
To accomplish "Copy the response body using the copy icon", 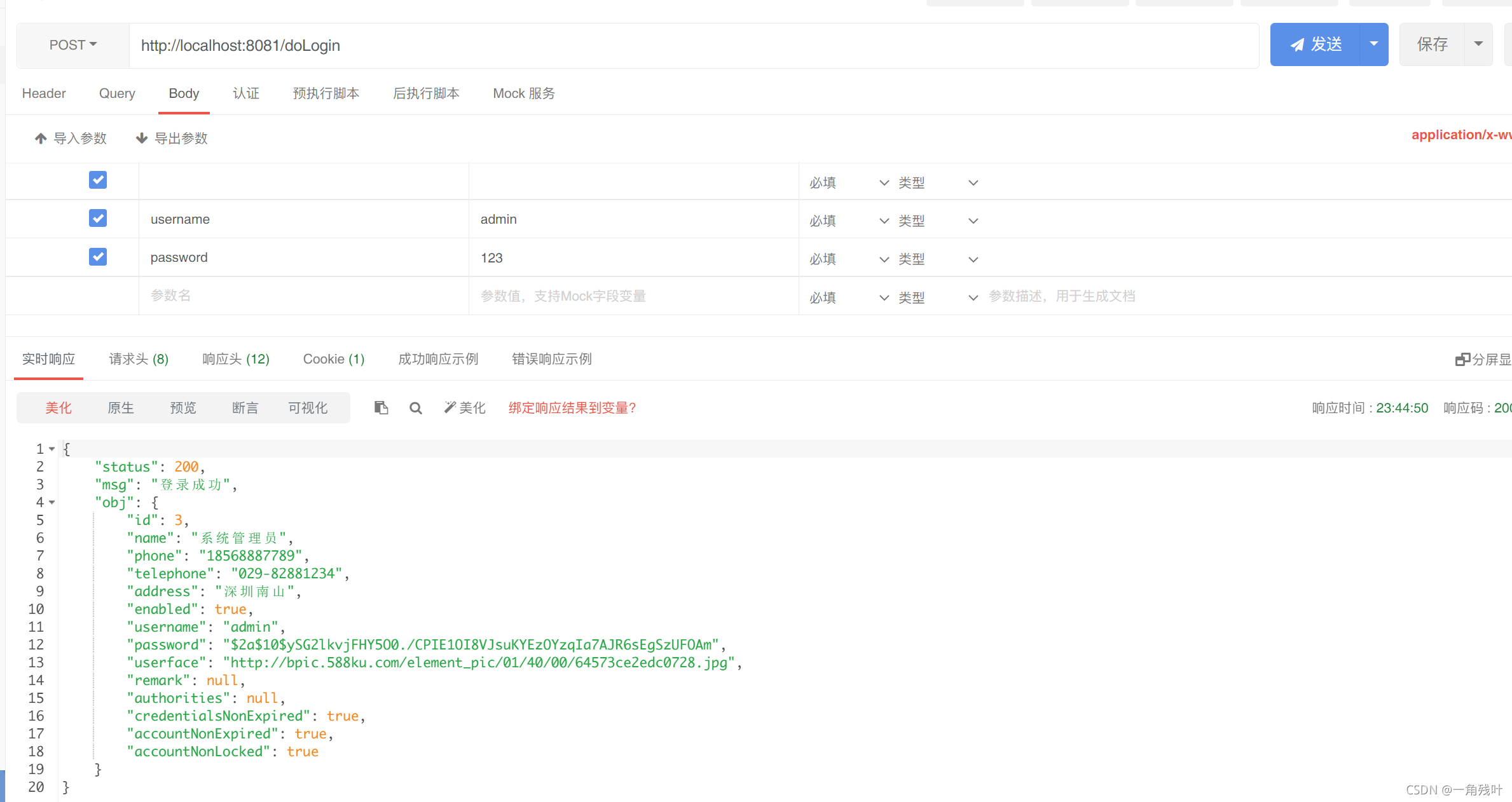I will coord(381,407).
